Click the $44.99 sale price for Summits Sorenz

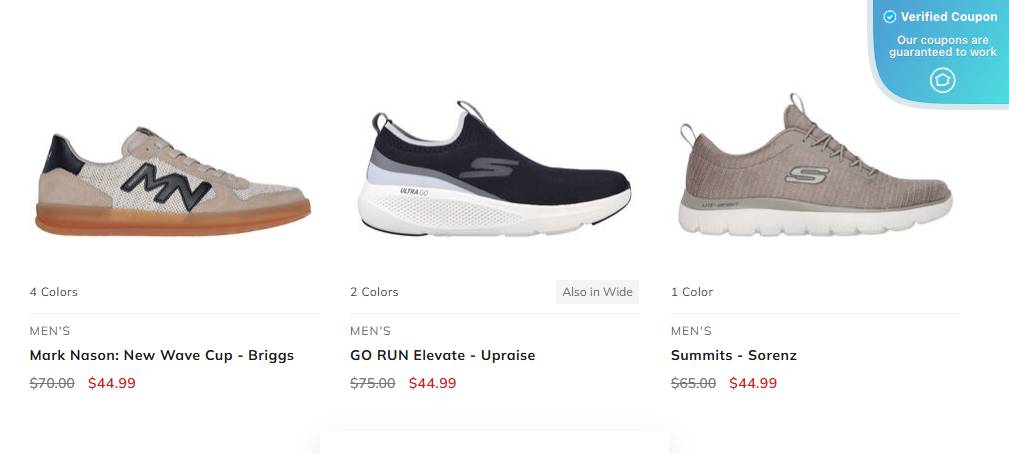(753, 383)
